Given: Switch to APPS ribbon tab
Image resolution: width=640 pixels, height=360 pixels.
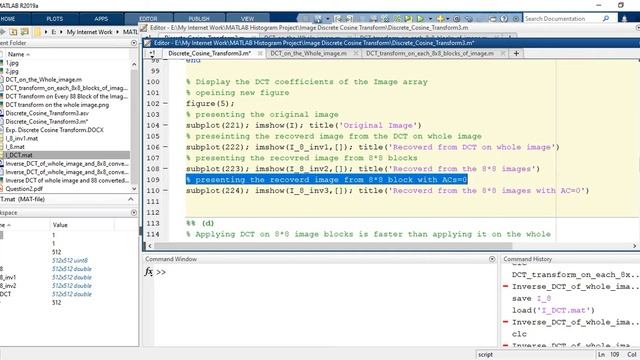Looking at the screenshot, I should click(101, 19).
